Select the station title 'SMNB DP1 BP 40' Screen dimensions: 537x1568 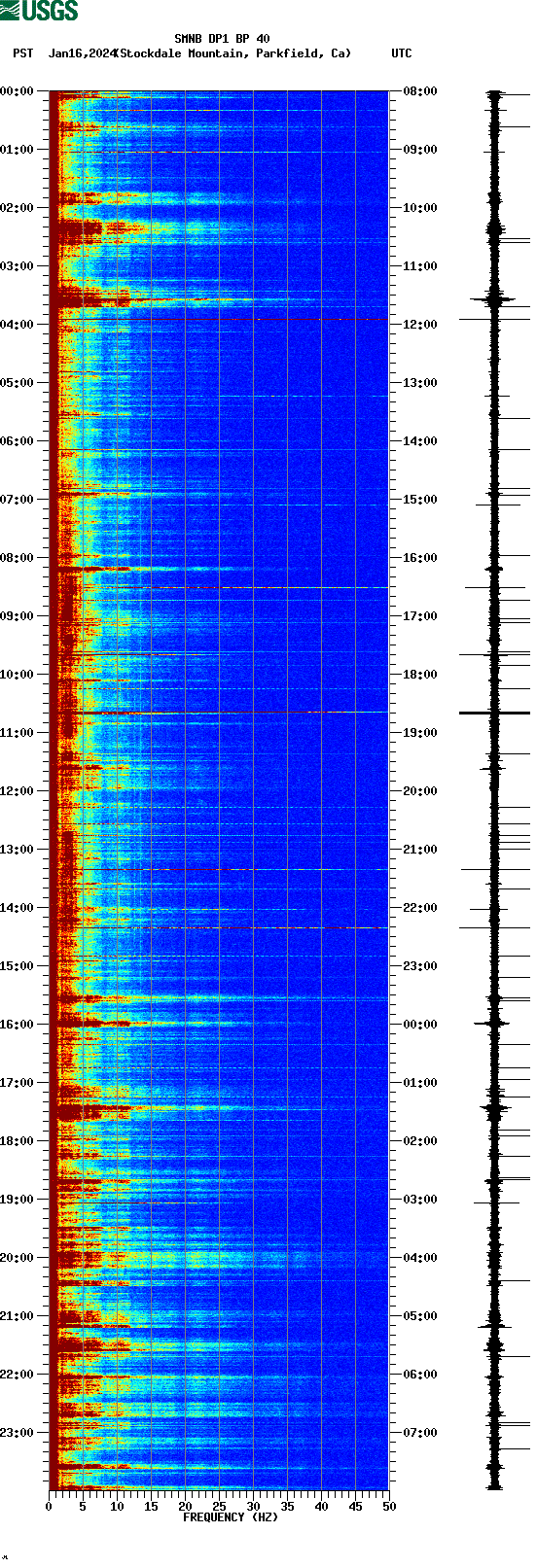pyautogui.click(x=222, y=39)
